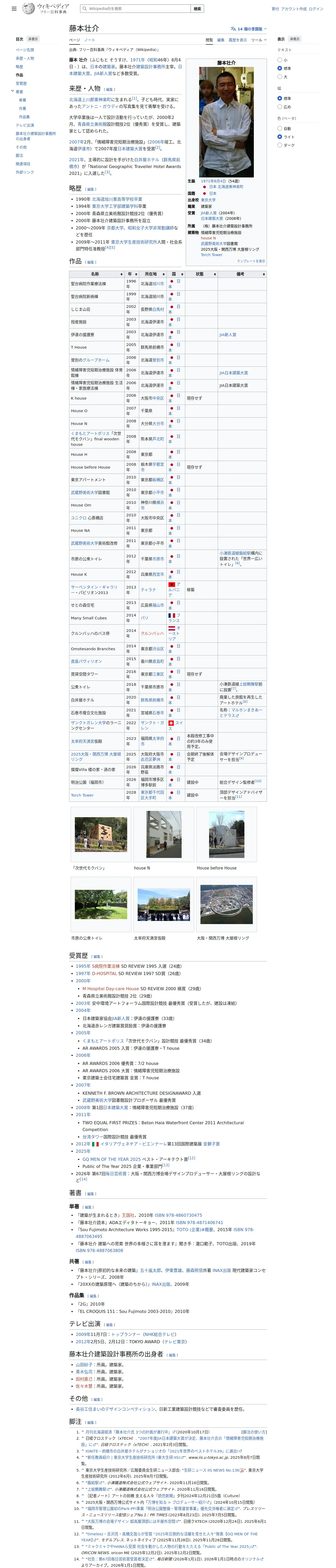Open the 藤本壮介 portrait photo in the infobox
Image resolution: width=336 pixels, height=1568 pixels.
[226, 122]
